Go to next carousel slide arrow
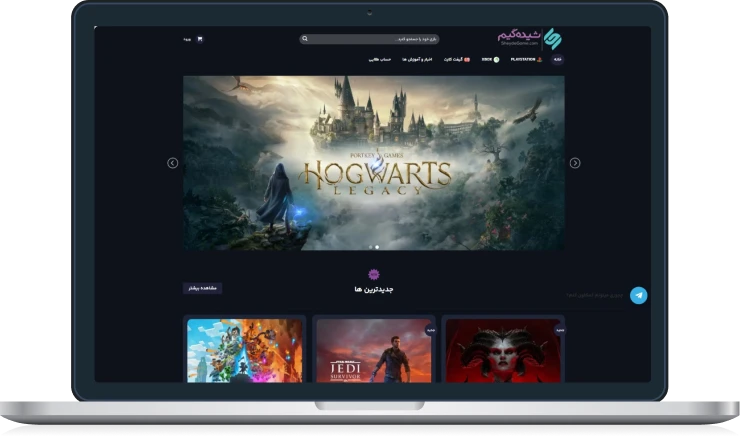741x437 pixels. (x=575, y=163)
